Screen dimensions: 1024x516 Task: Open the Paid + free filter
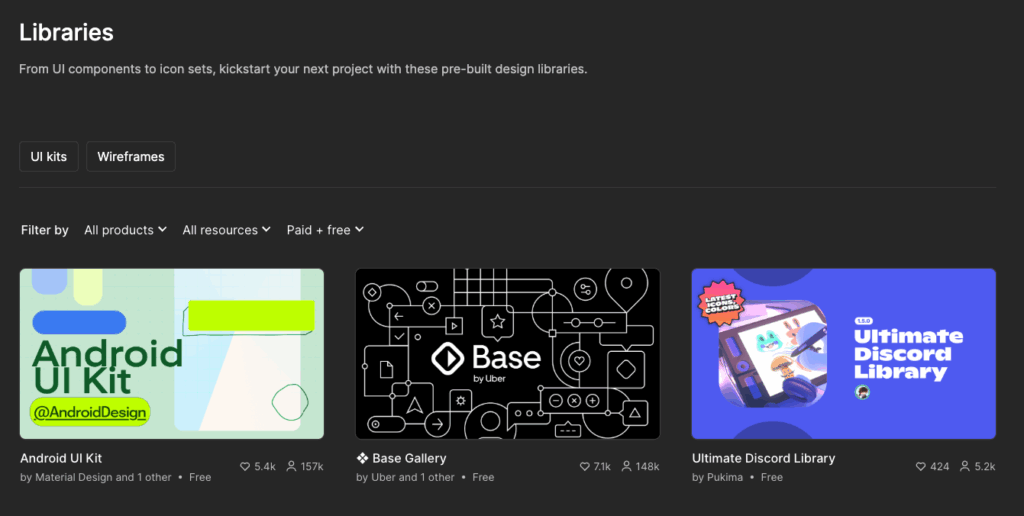pyautogui.click(x=325, y=230)
